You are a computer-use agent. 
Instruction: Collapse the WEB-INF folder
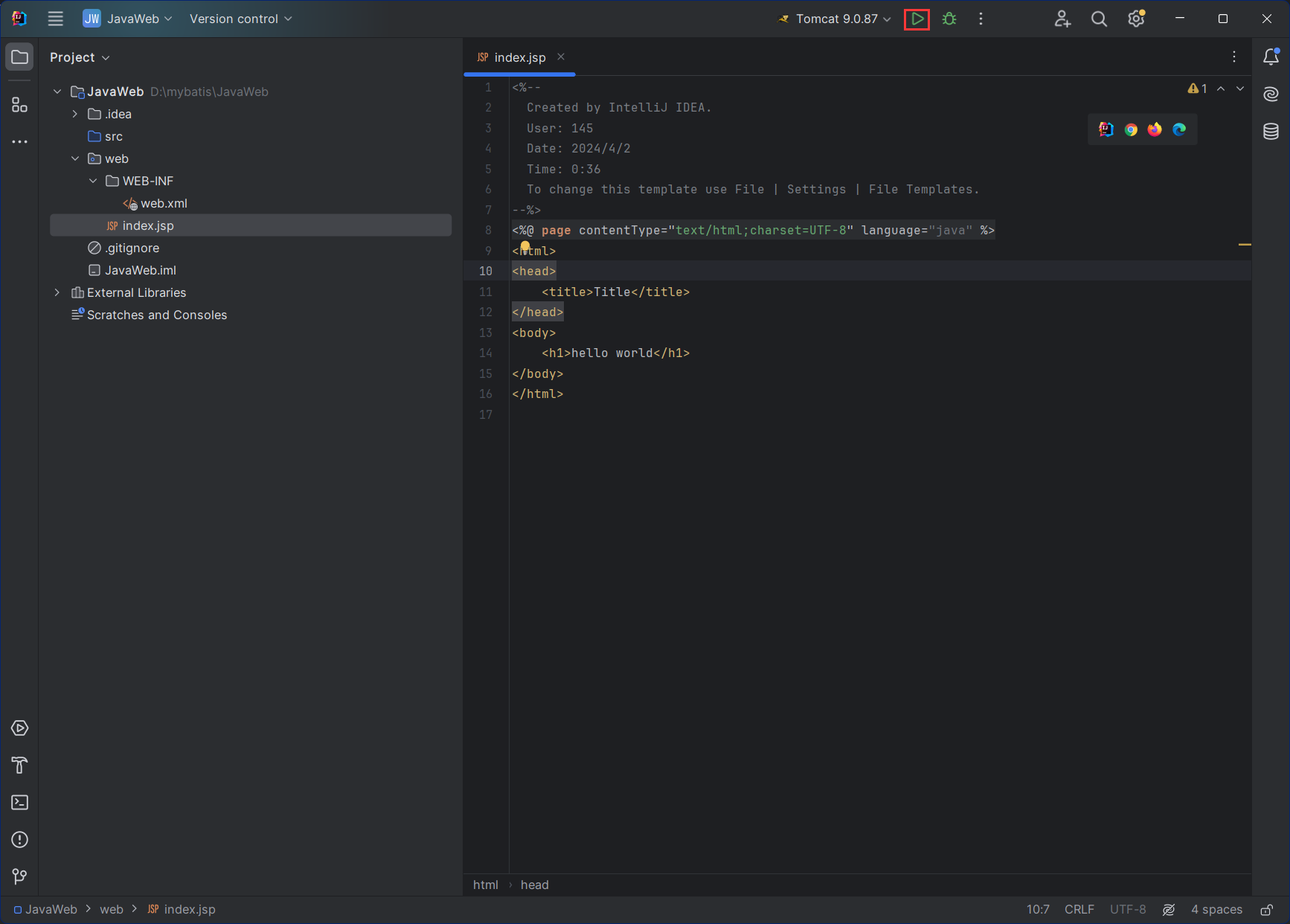click(93, 181)
